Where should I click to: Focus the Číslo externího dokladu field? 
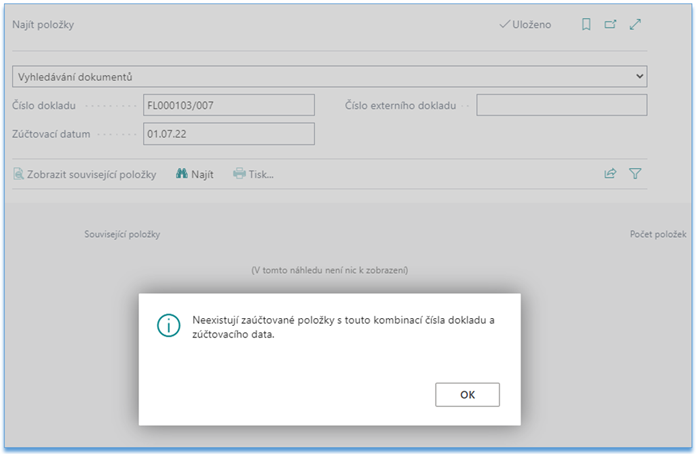pos(561,105)
